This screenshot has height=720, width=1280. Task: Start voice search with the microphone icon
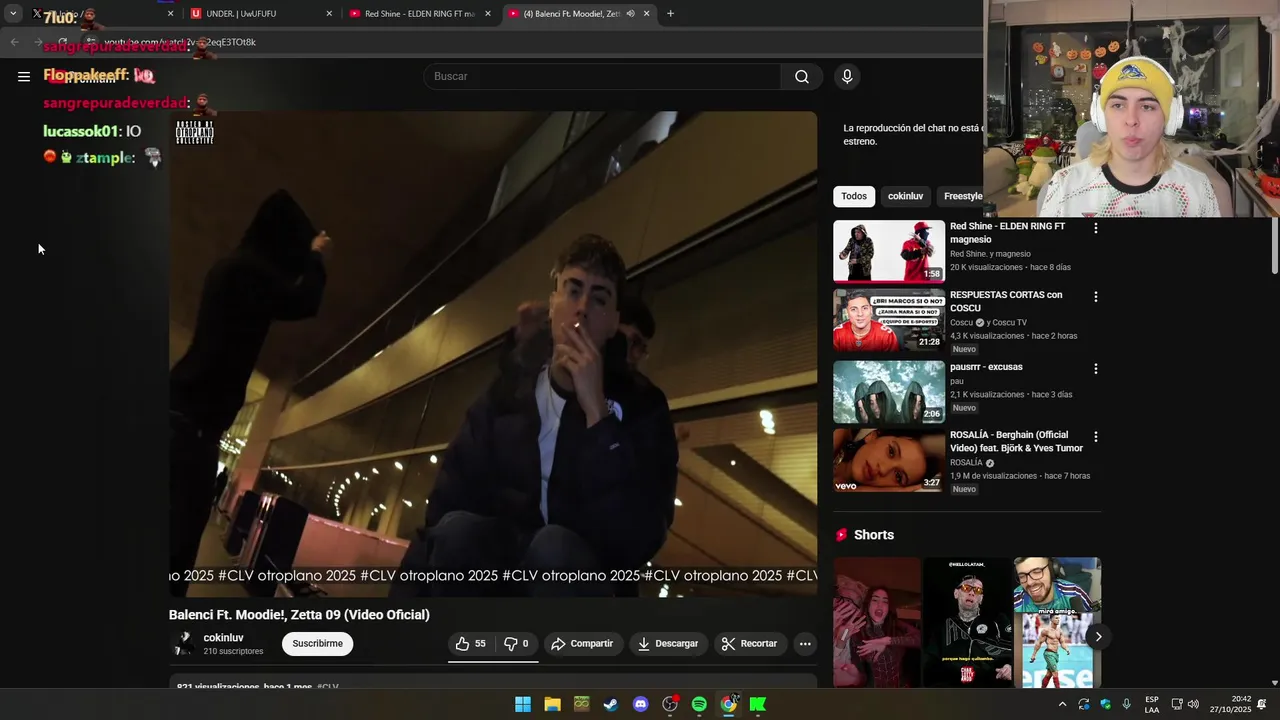847,77
